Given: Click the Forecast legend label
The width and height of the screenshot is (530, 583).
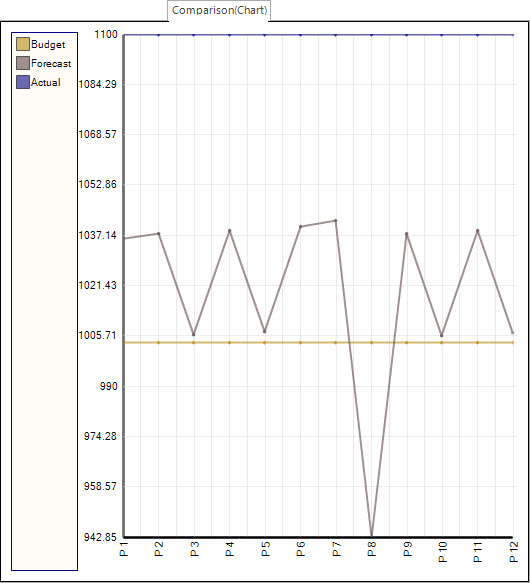Looking at the screenshot, I should [x=51, y=64].
